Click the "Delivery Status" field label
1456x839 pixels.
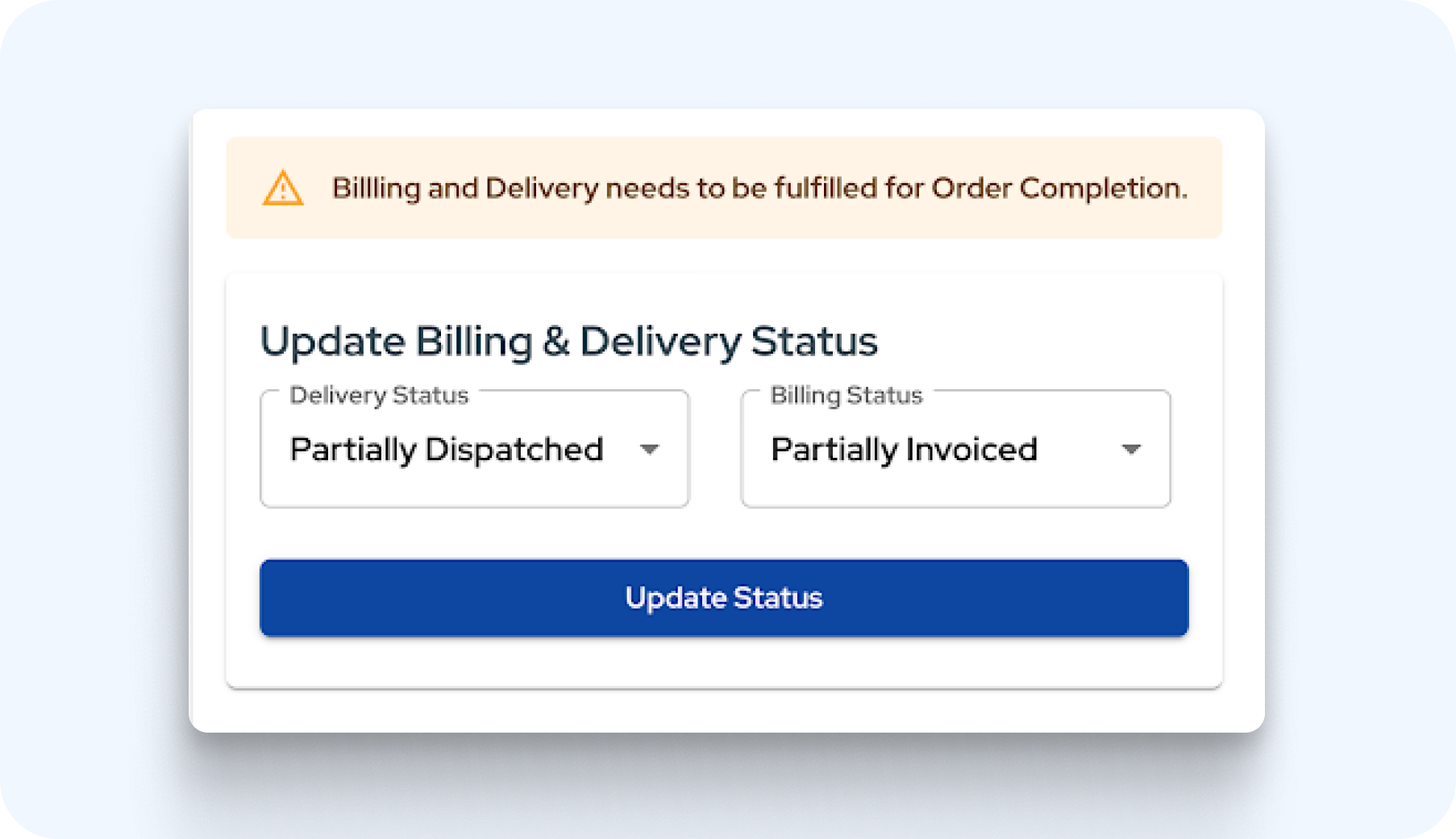click(379, 395)
